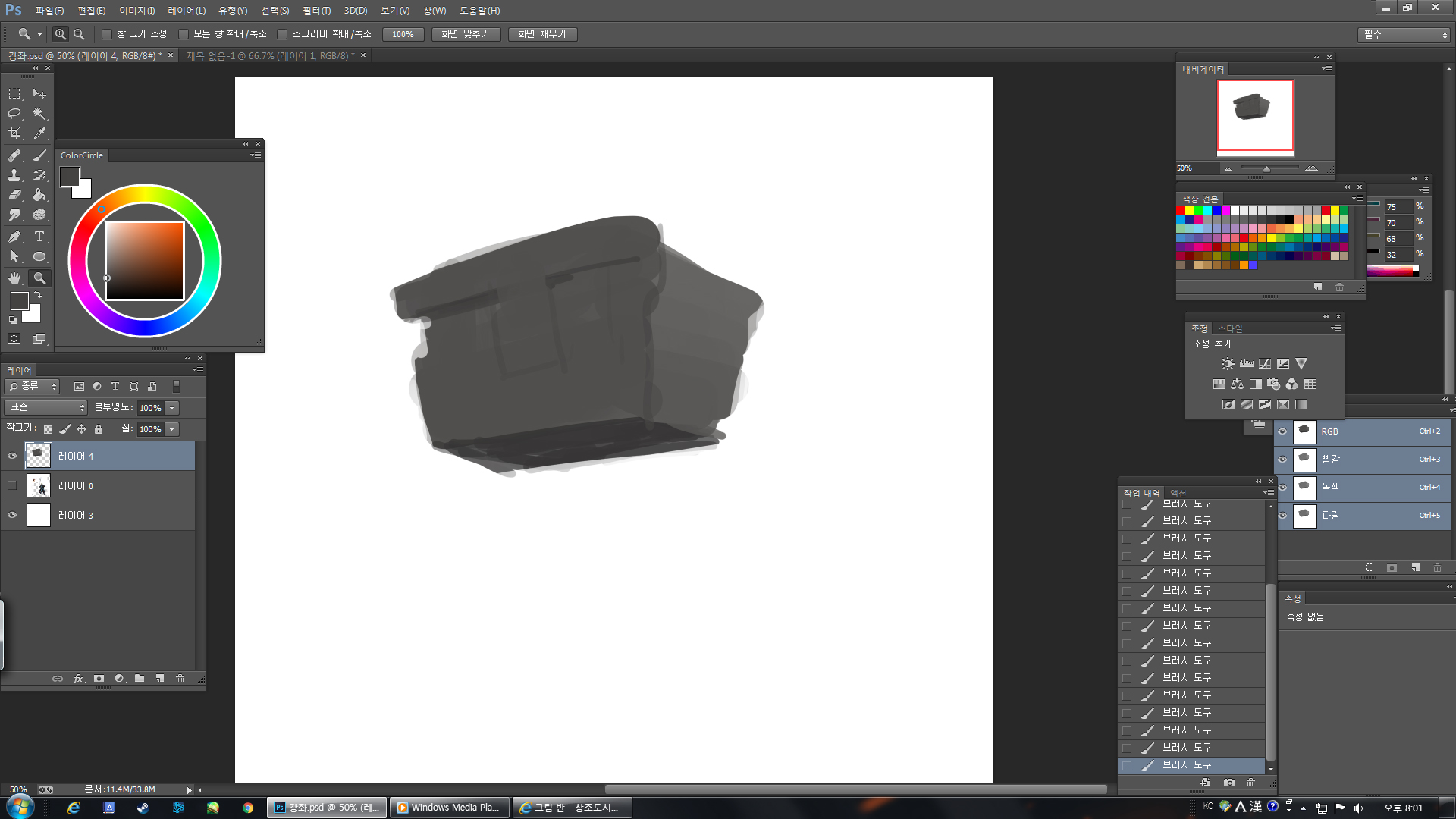1456x819 pixels.
Task: Add layer style fx icon
Action: click(x=79, y=679)
